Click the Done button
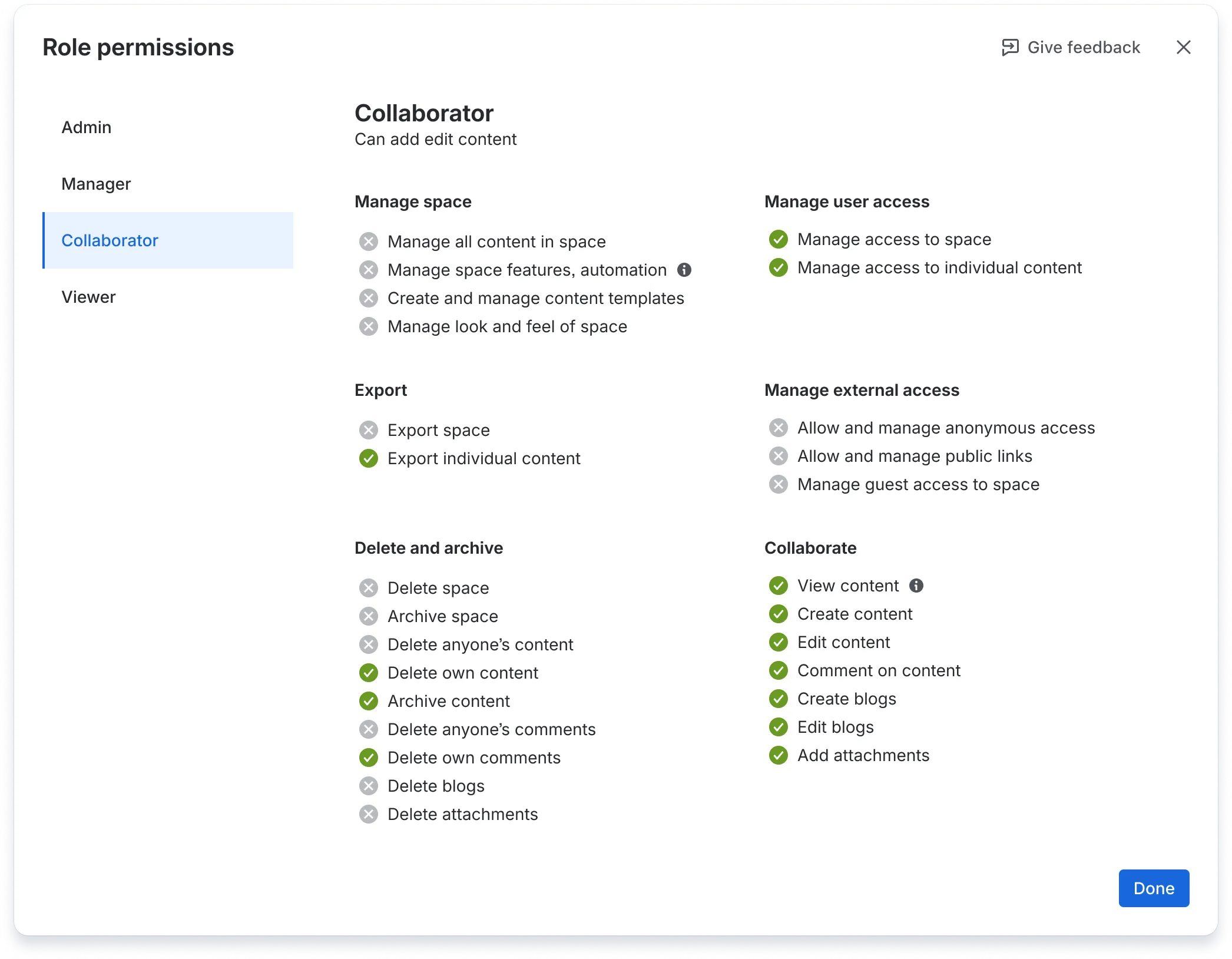 pos(1154,888)
